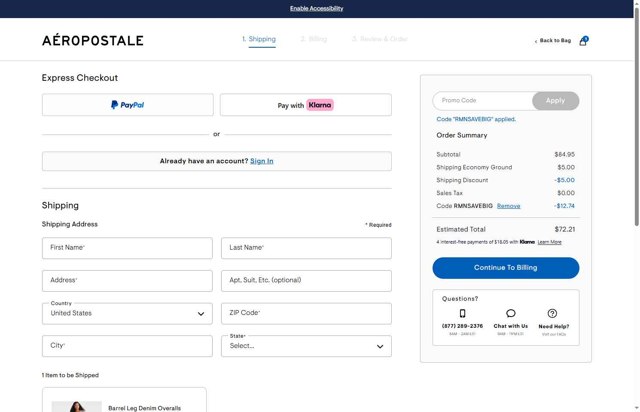
Task: Click the Apply promo code button
Action: click(x=556, y=100)
